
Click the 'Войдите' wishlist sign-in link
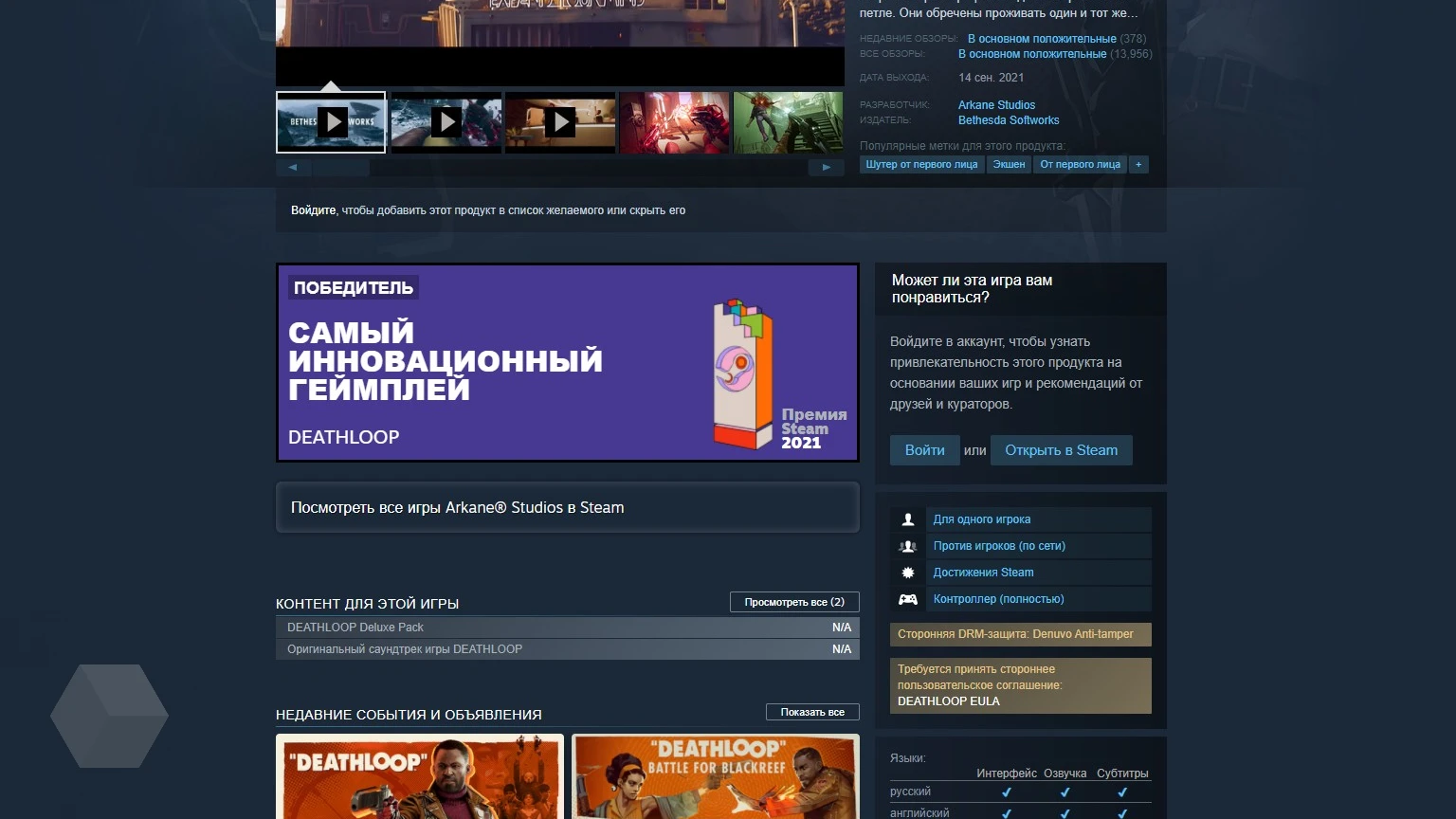(313, 210)
